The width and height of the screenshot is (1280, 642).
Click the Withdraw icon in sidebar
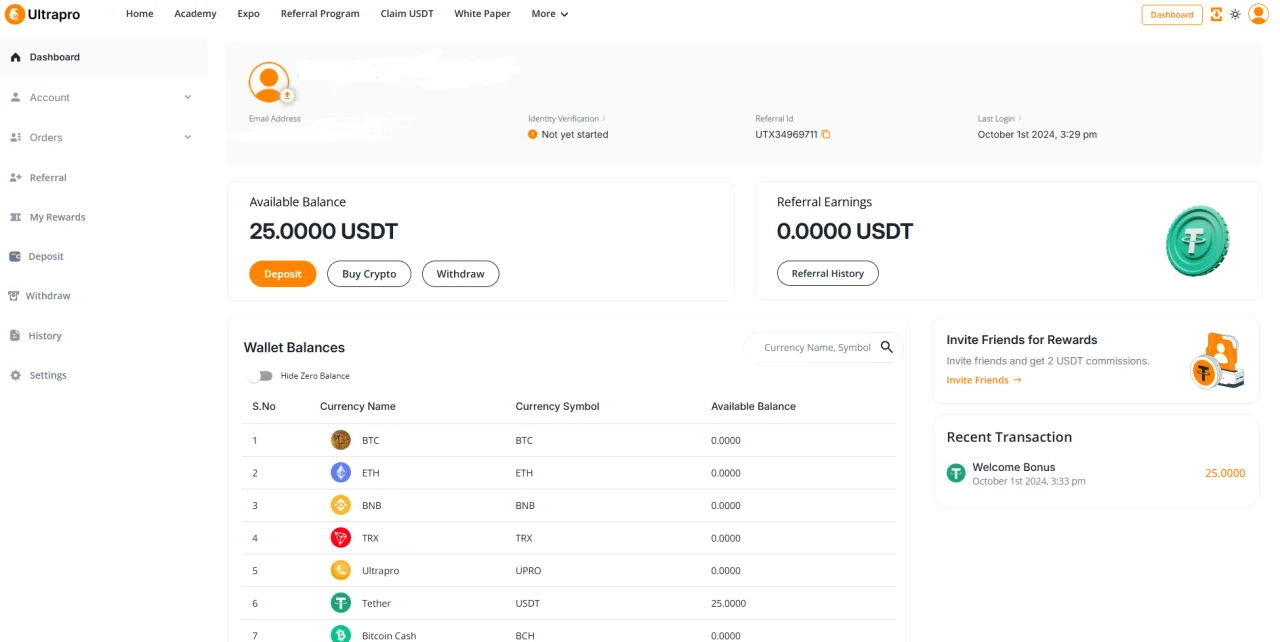pyautogui.click(x=14, y=296)
